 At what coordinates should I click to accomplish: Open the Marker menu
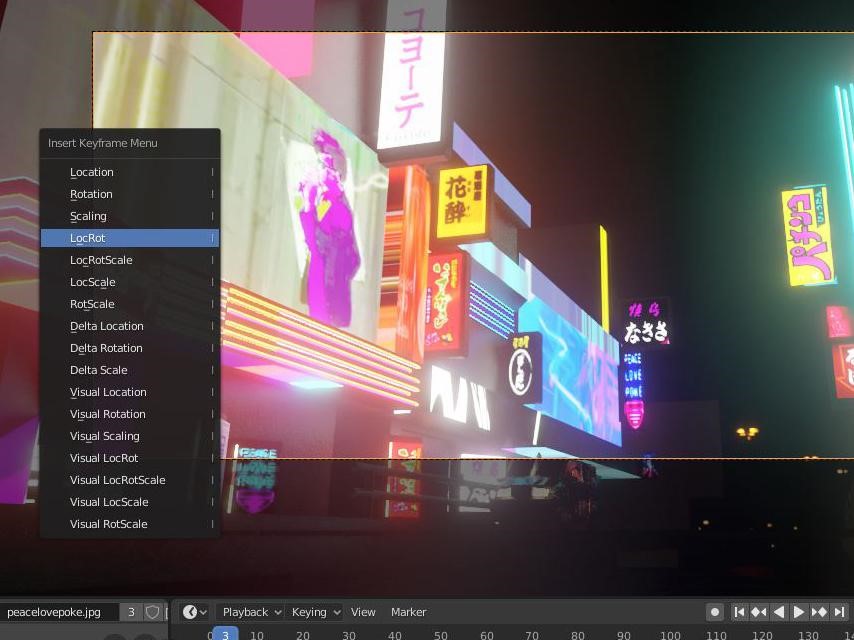(407, 611)
